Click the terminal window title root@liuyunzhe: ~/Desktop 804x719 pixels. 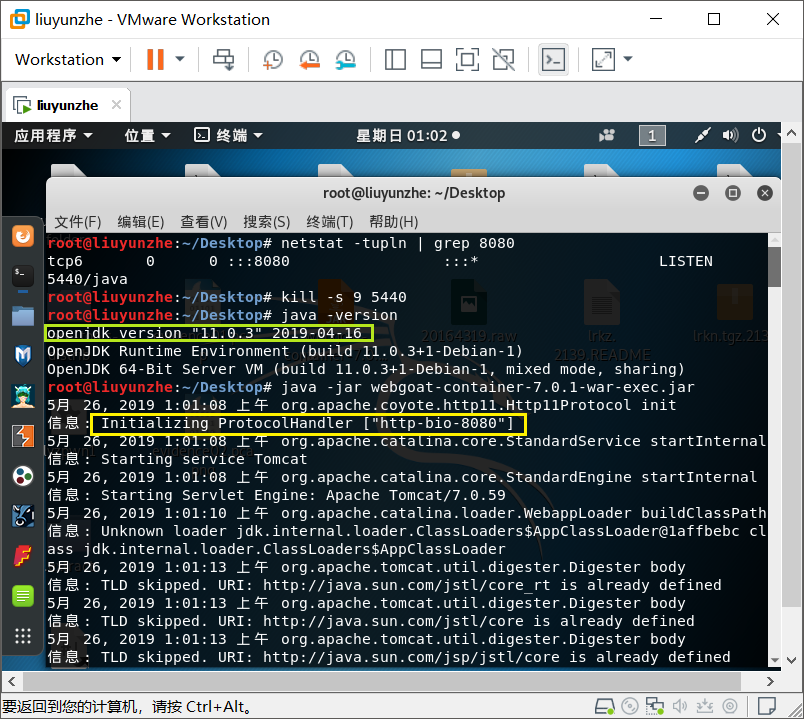(414, 193)
